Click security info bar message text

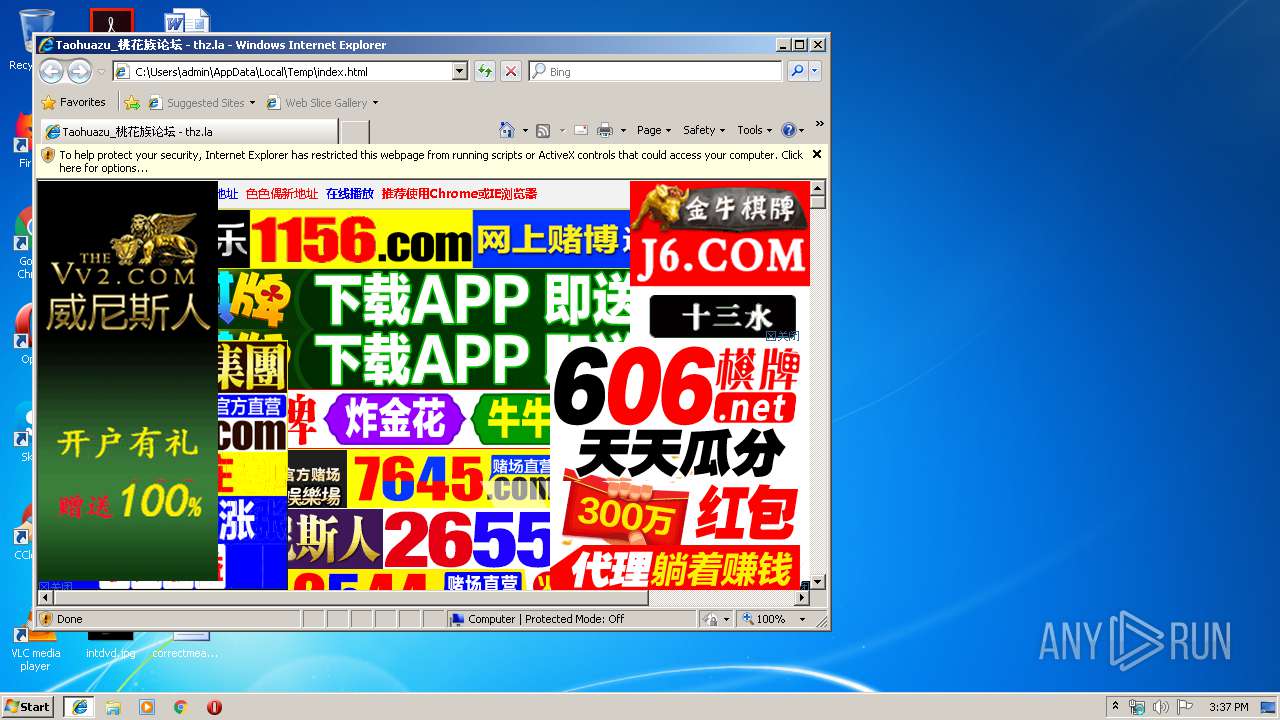(431, 161)
